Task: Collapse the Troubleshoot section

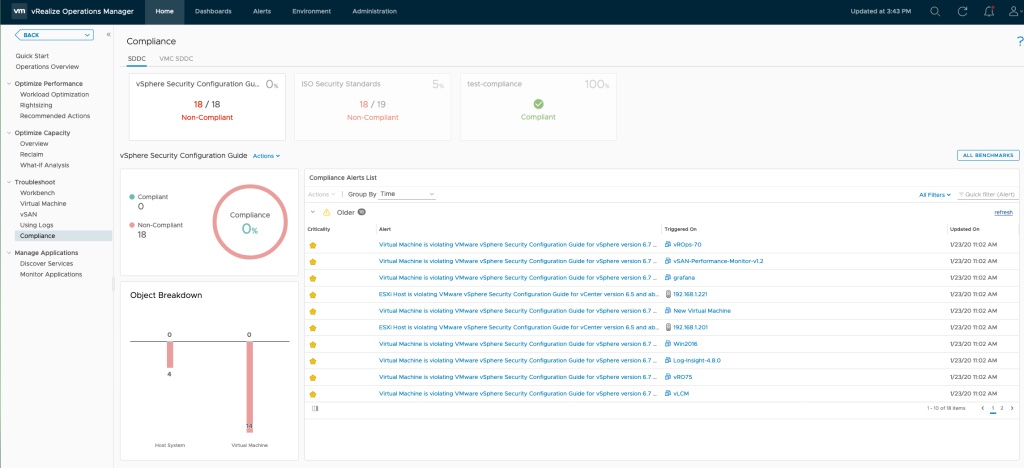Action: coord(9,182)
